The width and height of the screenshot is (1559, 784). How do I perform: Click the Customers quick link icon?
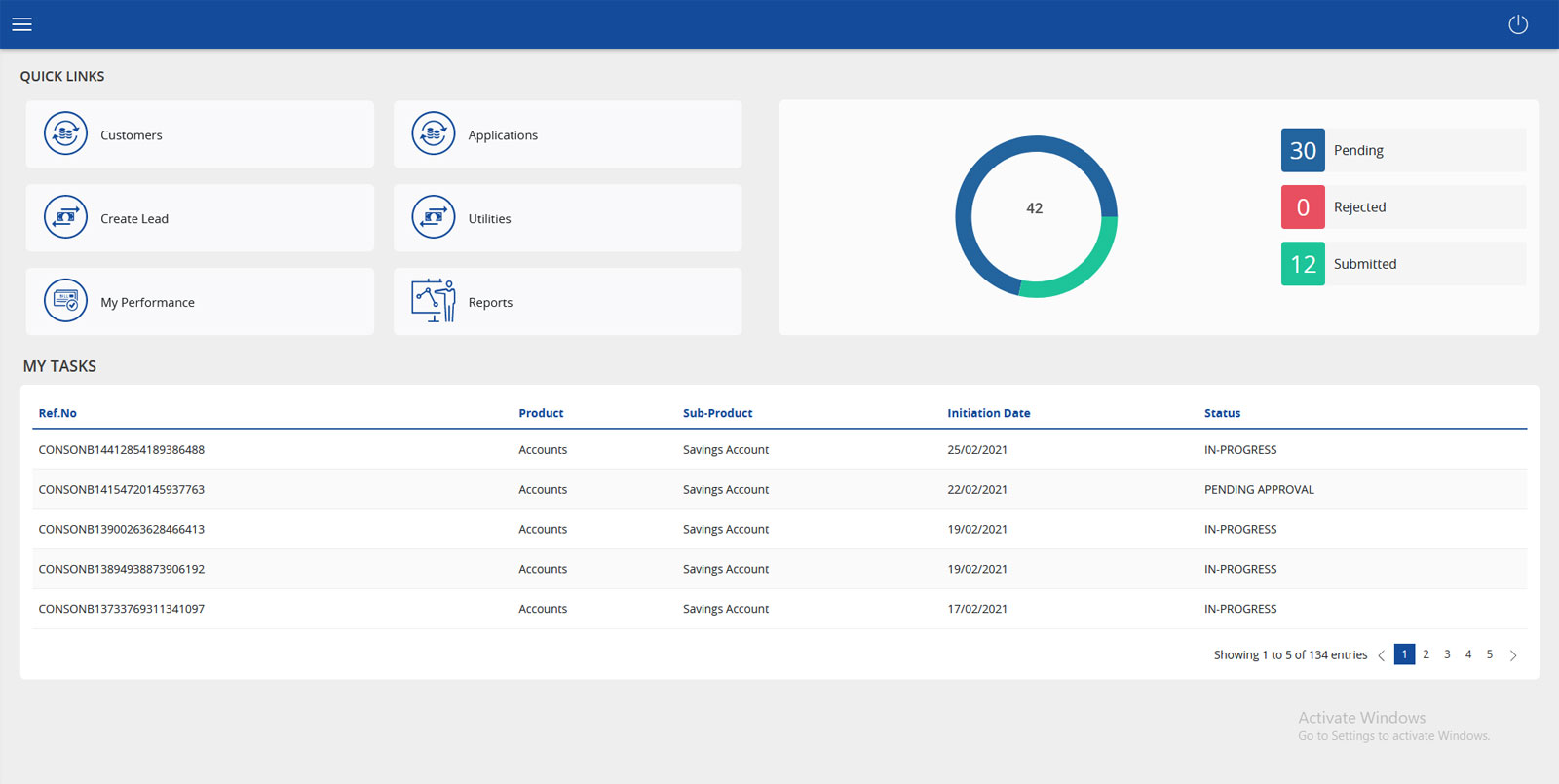pos(65,133)
